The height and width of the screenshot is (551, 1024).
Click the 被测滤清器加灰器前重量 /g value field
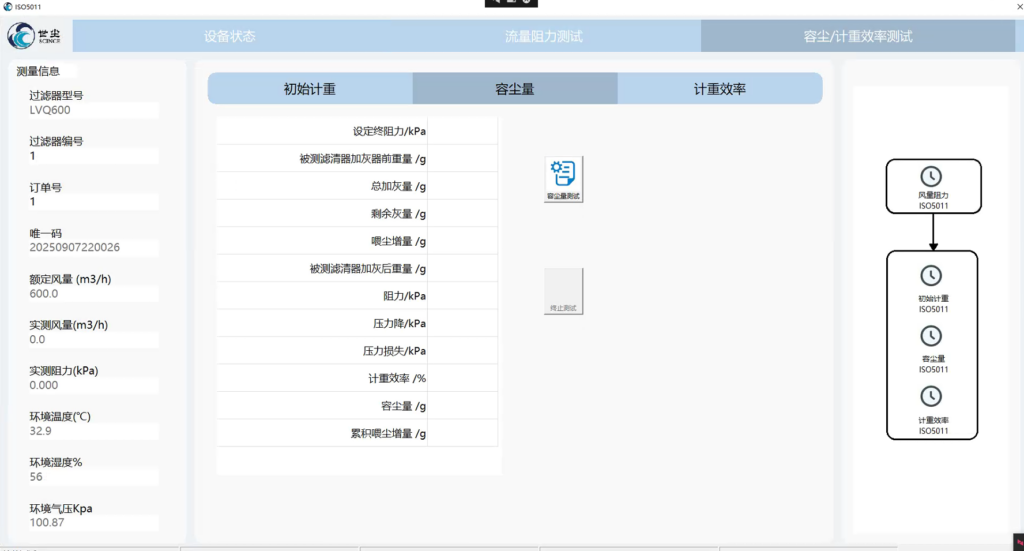click(462, 159)
